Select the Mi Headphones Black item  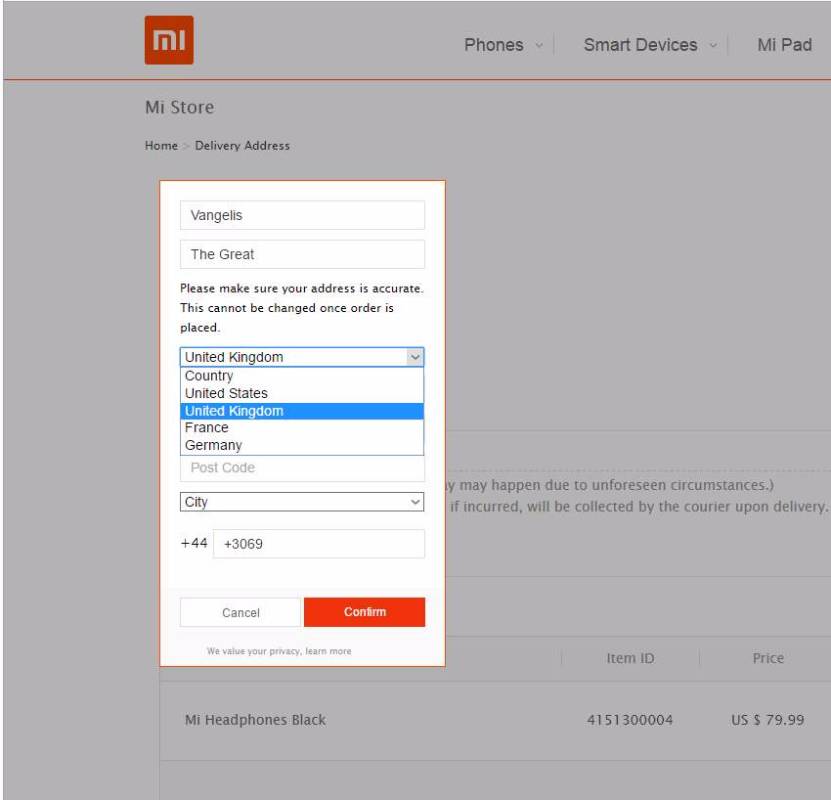pyautogui.click(x=255, y=720)
